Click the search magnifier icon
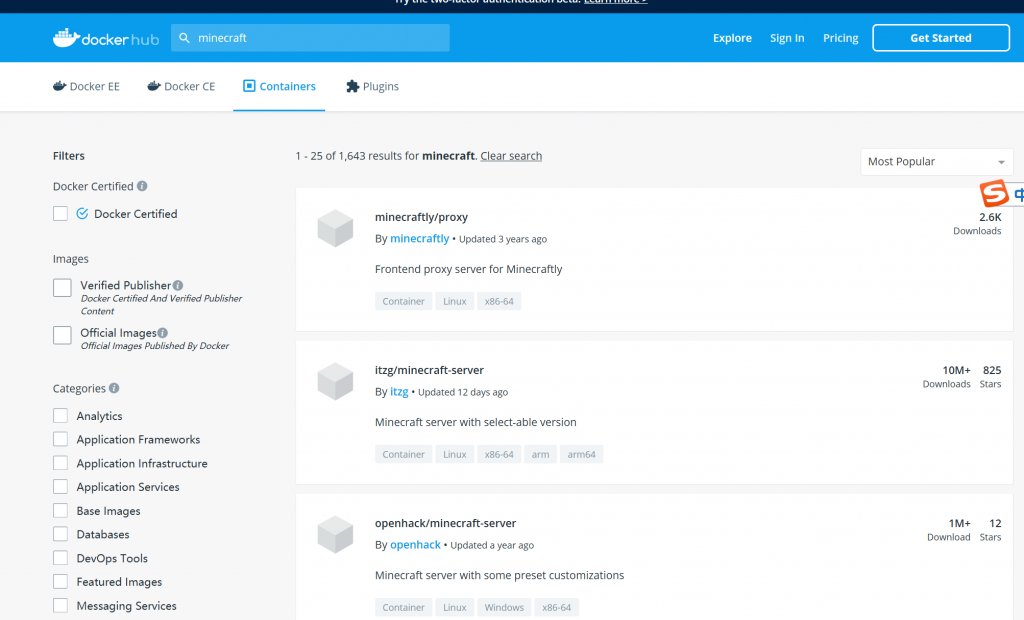Image resolution: width=1024 pixels, height=620 pixels. (184, 38)
